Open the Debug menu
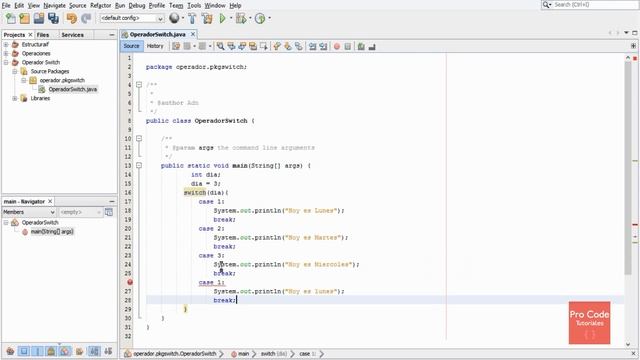Image resolution: width=640 pixels, height=360 pixels. point(137,5)
